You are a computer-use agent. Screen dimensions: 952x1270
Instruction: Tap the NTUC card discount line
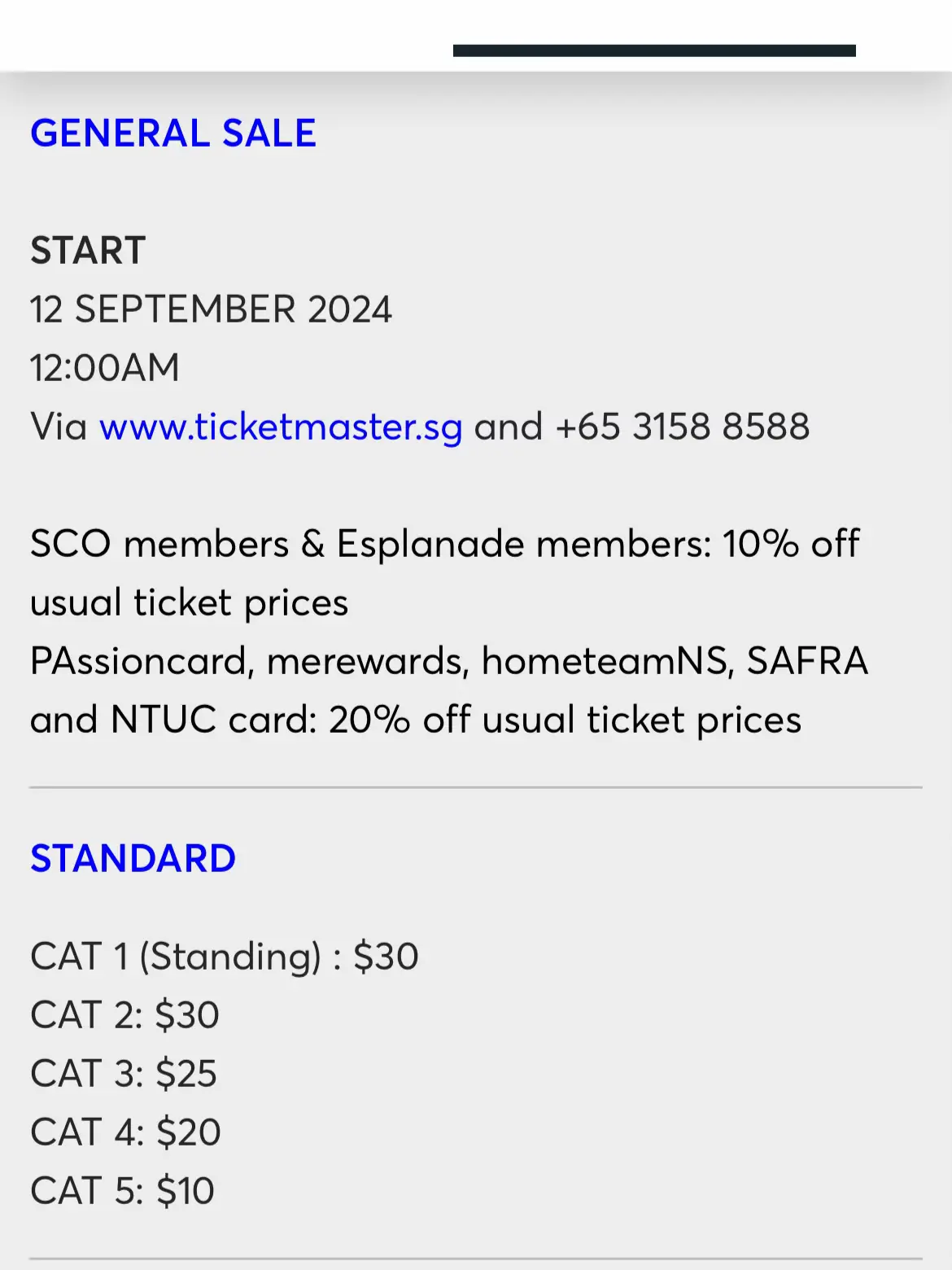[x=416, y=720]
